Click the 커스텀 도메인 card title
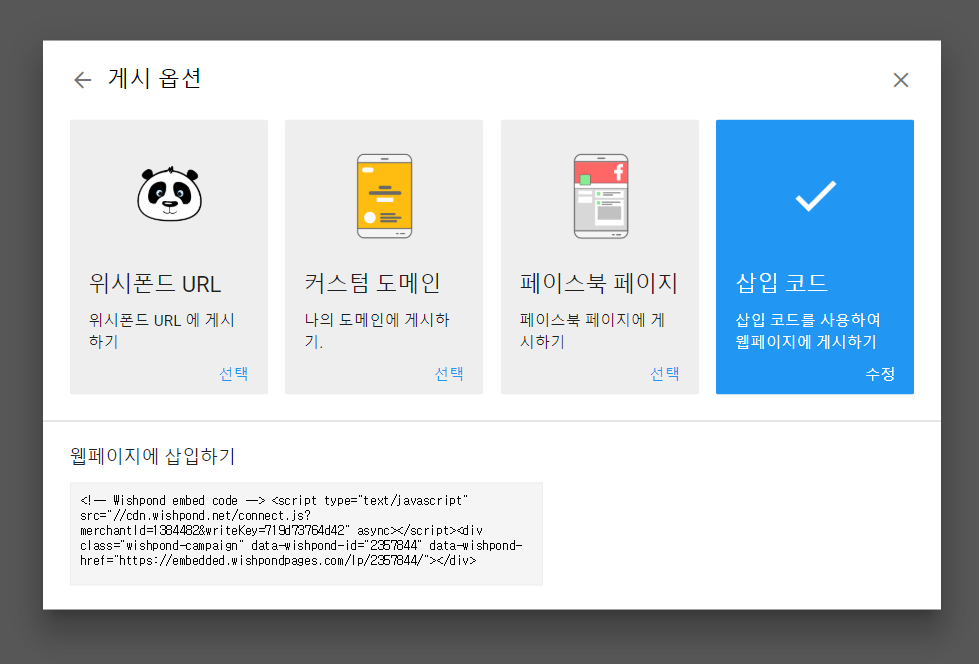 tap(372, 283)
